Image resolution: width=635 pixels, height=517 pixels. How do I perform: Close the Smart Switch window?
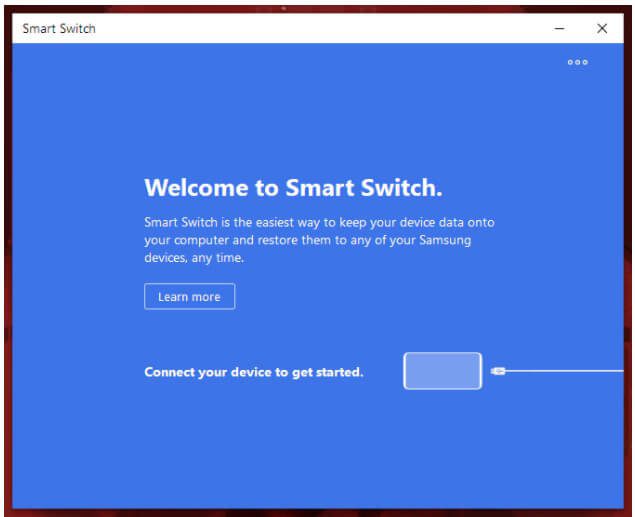(x=602, y=28)
